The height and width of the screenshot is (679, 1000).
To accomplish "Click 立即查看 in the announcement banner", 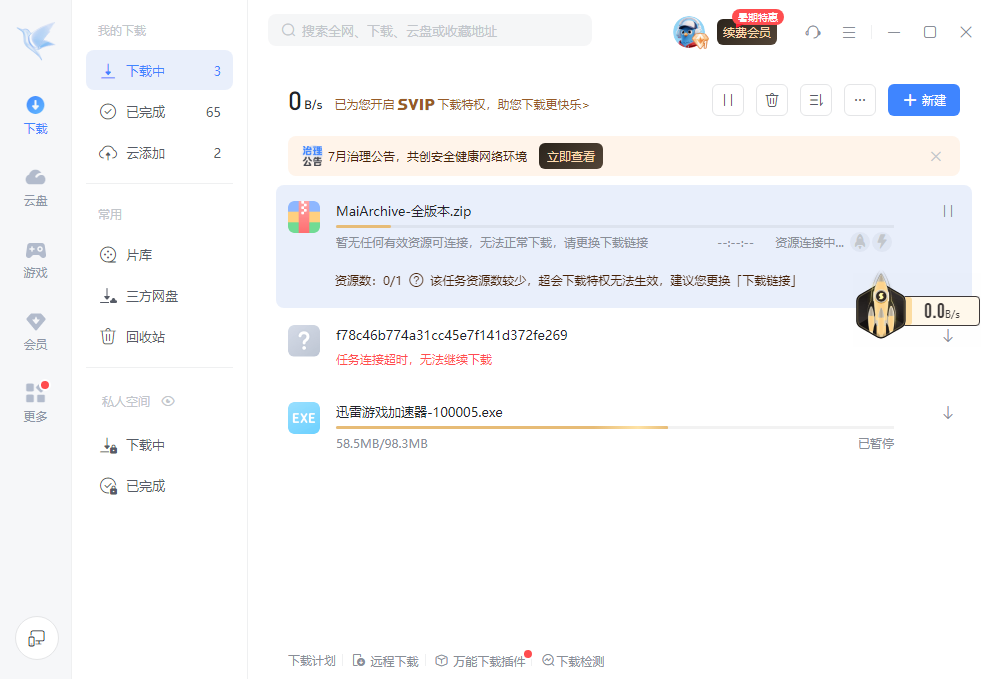I will pos(571,156).
